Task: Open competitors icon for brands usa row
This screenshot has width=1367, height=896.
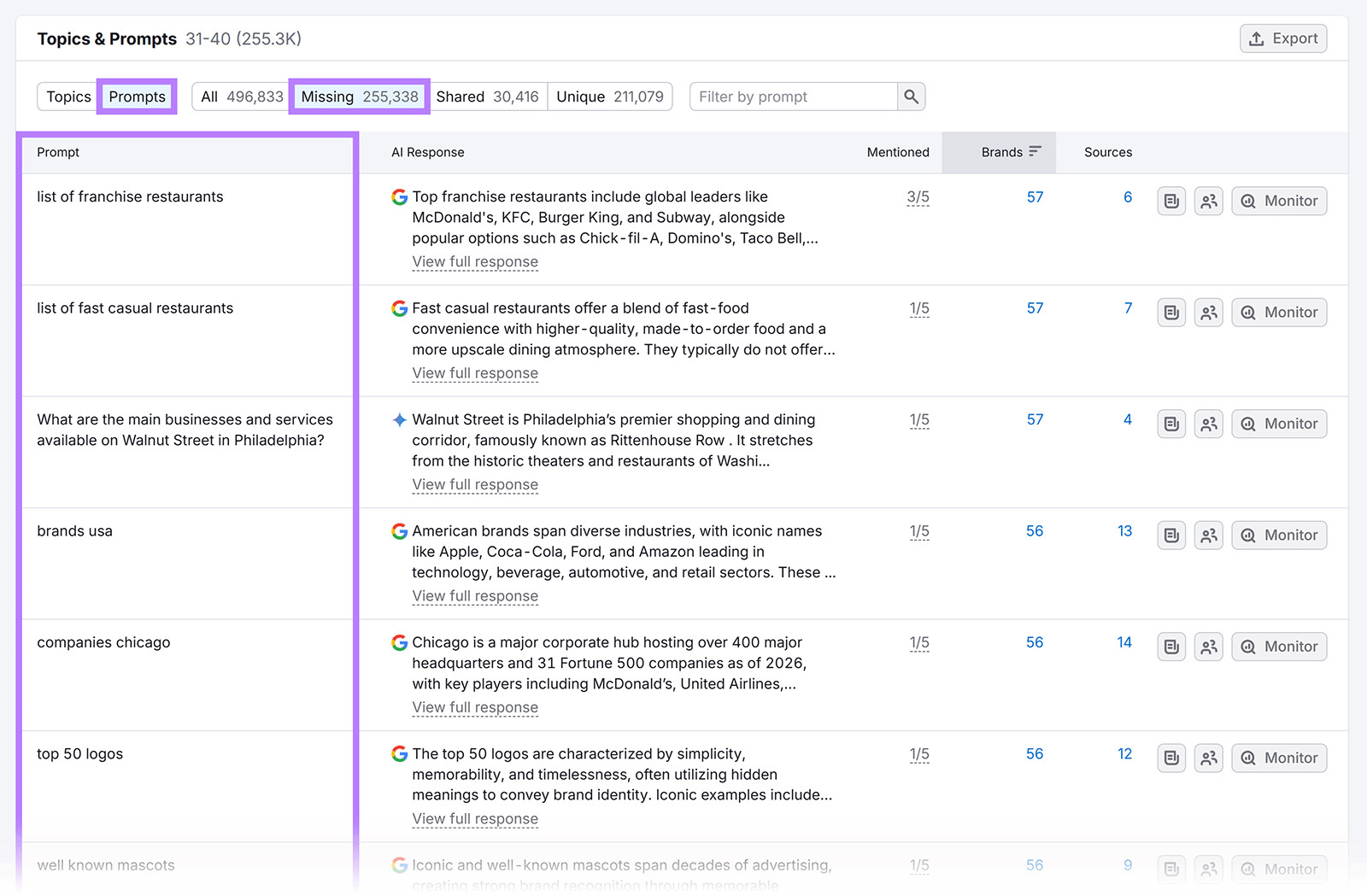Action: coord(1209,536)
